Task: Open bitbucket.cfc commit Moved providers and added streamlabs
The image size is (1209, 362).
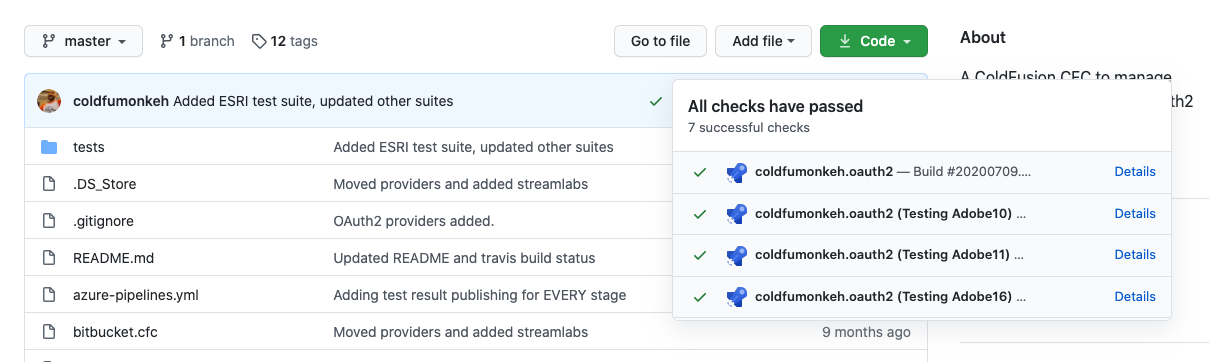Action: click(461, 332)
